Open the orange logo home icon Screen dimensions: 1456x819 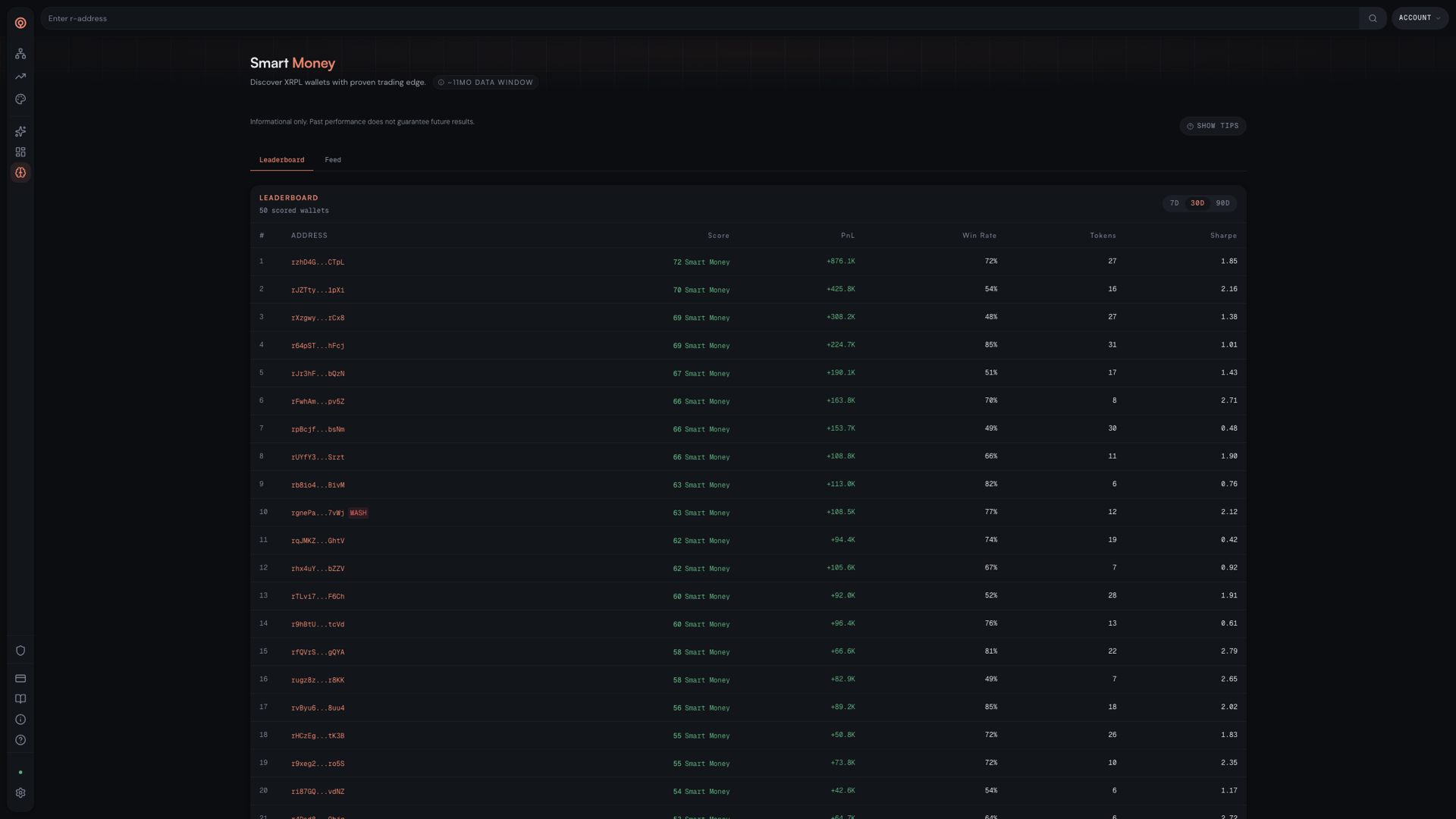coord(20,23)
